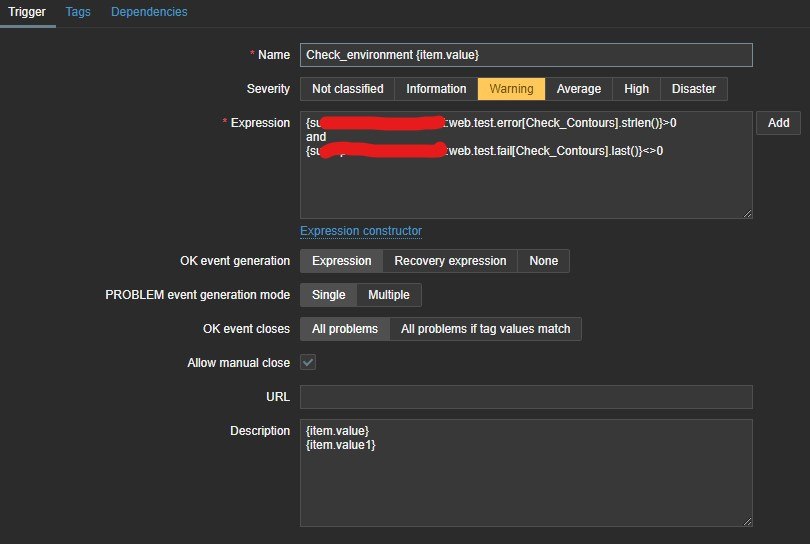The height and width of the screenshot is (544, 810).
Task: Switch to the Tags tab
Action: 77,12
